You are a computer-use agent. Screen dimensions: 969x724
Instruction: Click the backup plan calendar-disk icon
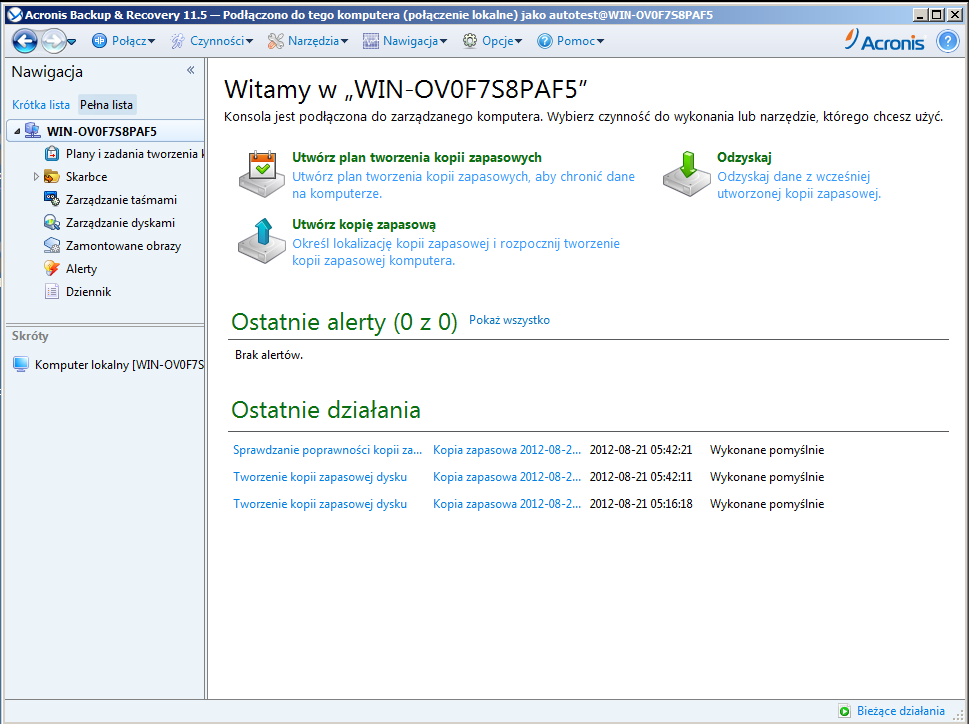pyautogui.click(x=262, y=174)
